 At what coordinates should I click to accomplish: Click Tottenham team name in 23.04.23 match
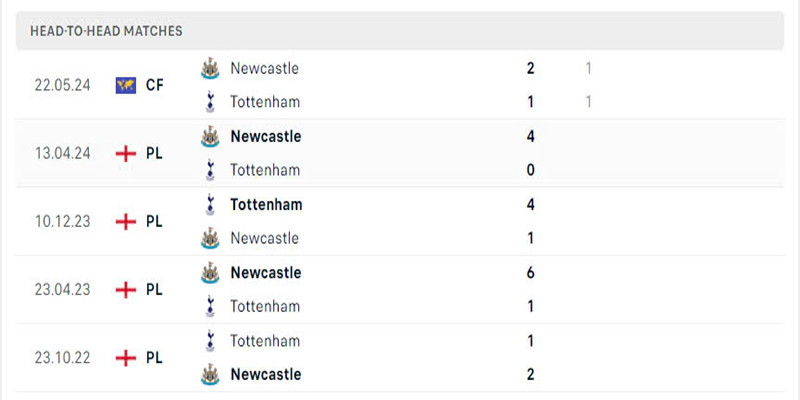(265, 307)
